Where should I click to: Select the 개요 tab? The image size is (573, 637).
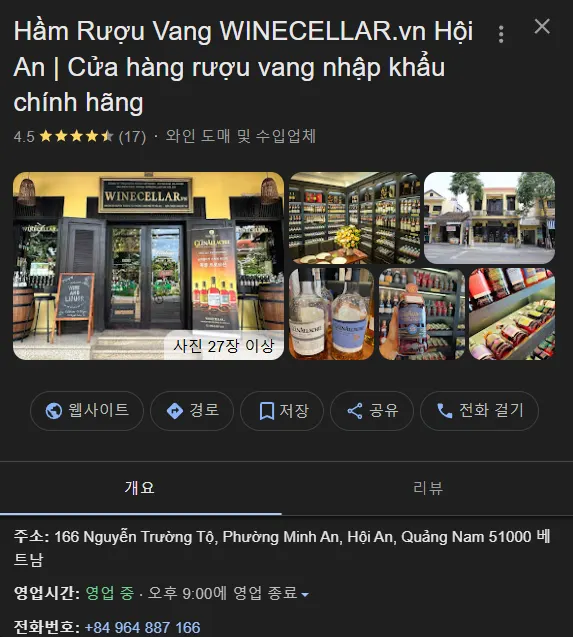coord(141,488)
